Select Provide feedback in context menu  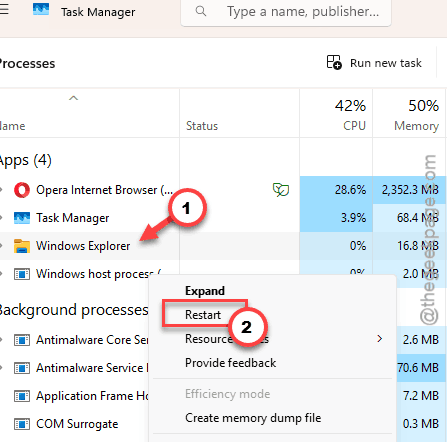[x=231, y=363]
